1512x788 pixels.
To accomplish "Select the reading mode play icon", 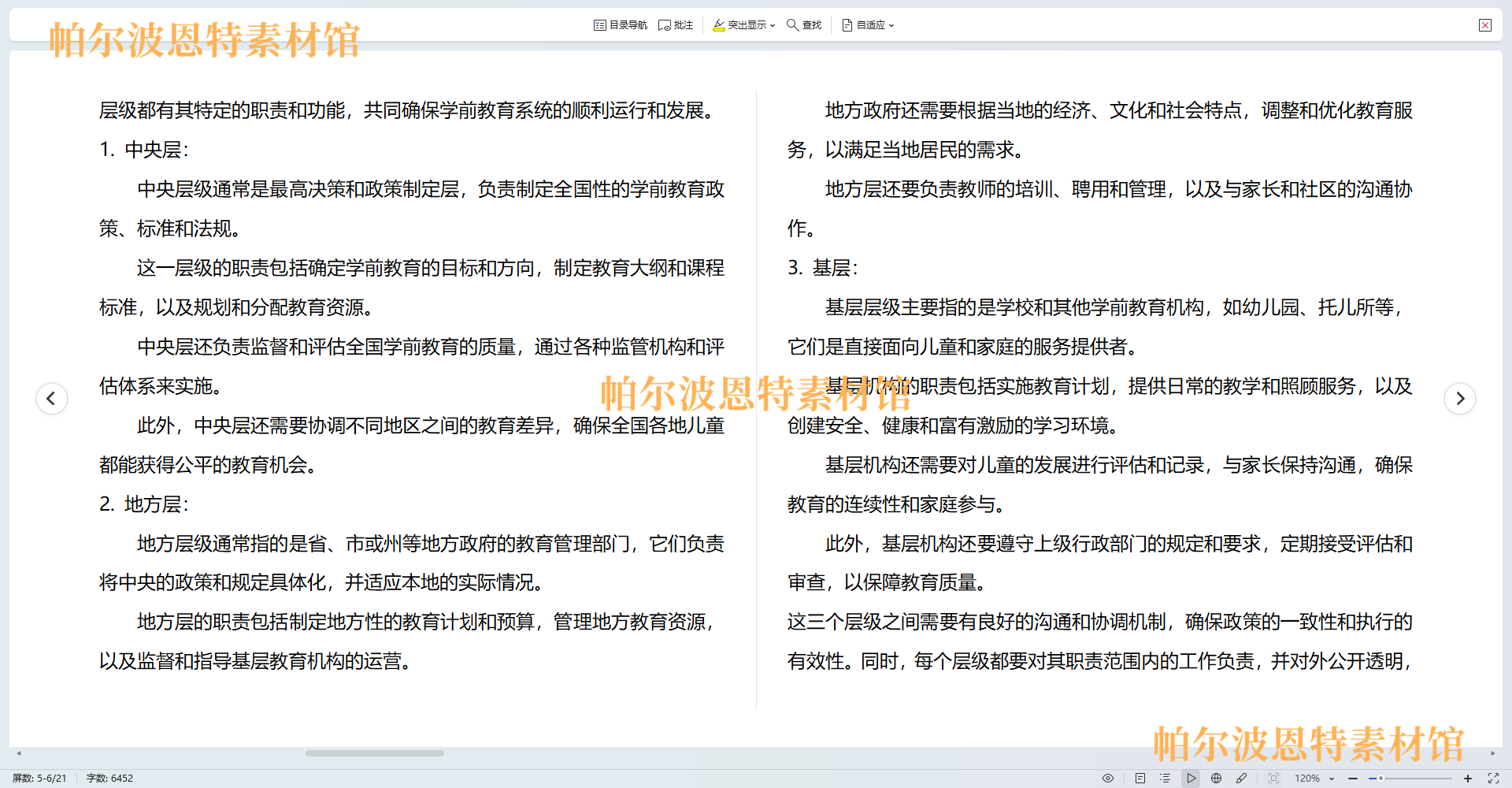I will tap(1191, 779).
